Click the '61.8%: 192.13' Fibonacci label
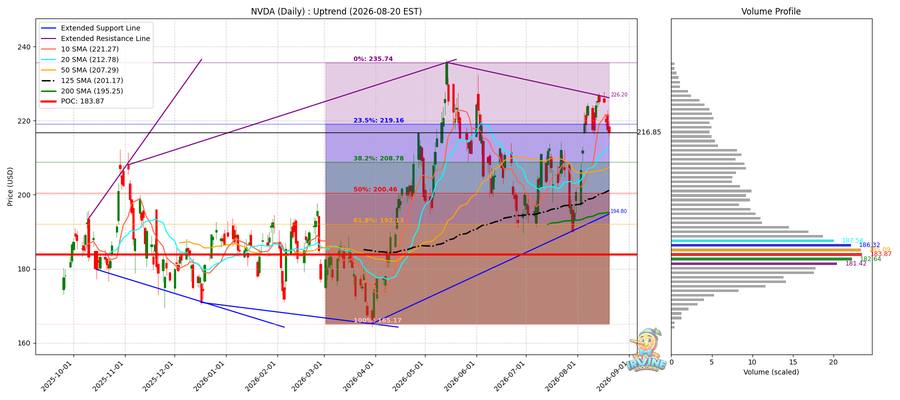The width and height of the screenshot is (900, 400). click(377, 220)
